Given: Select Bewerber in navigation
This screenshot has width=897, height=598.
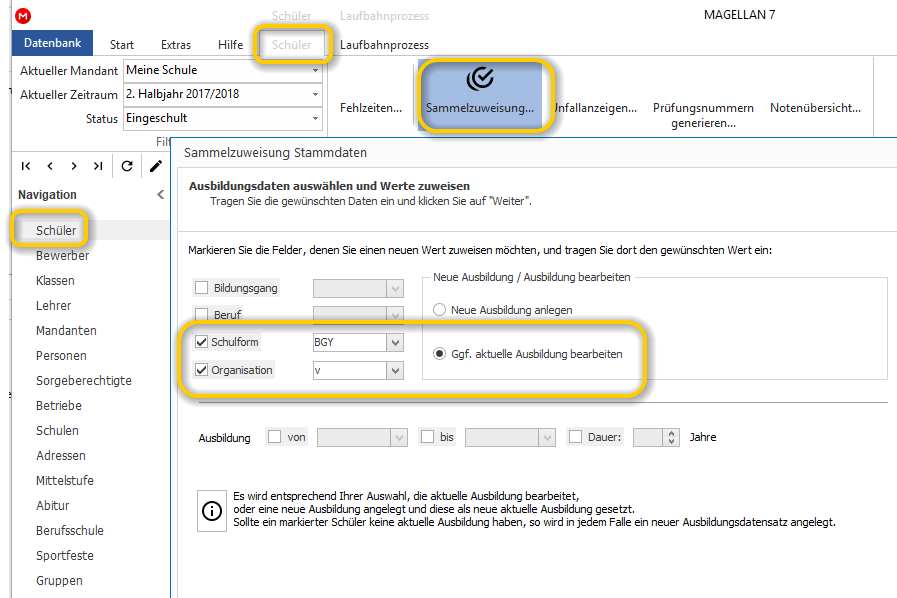Looking at the screenshot, I should [x=62, y=255].
